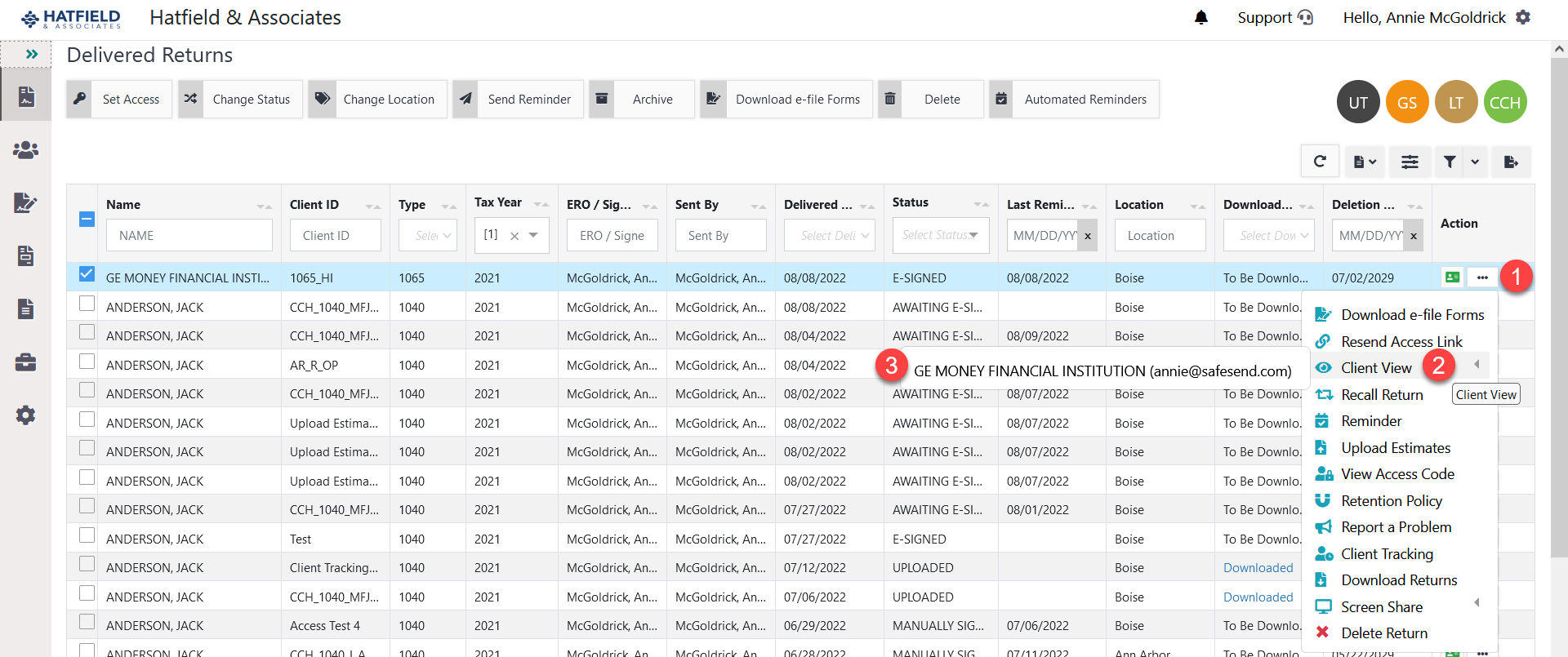Click the Delete toolbar button

coord(931,99)
